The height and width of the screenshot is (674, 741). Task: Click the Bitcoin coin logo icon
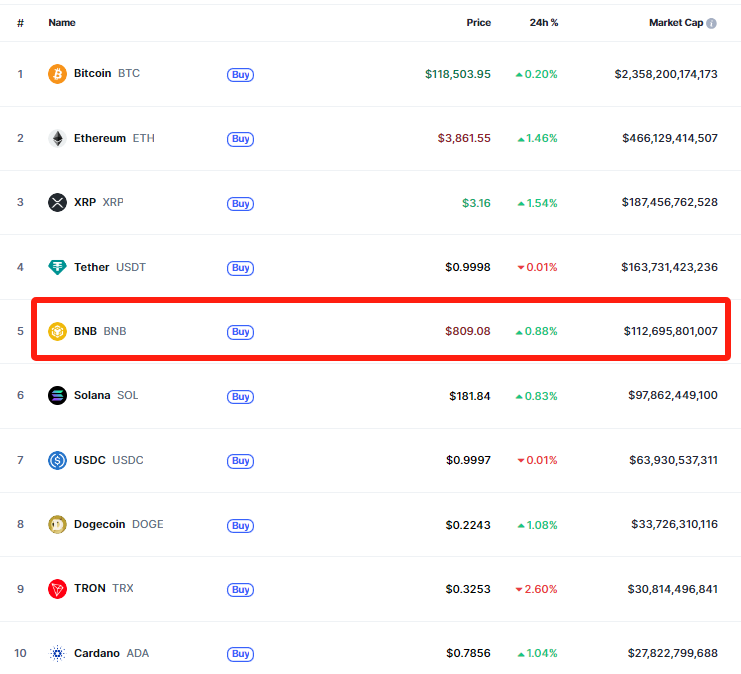57,74
